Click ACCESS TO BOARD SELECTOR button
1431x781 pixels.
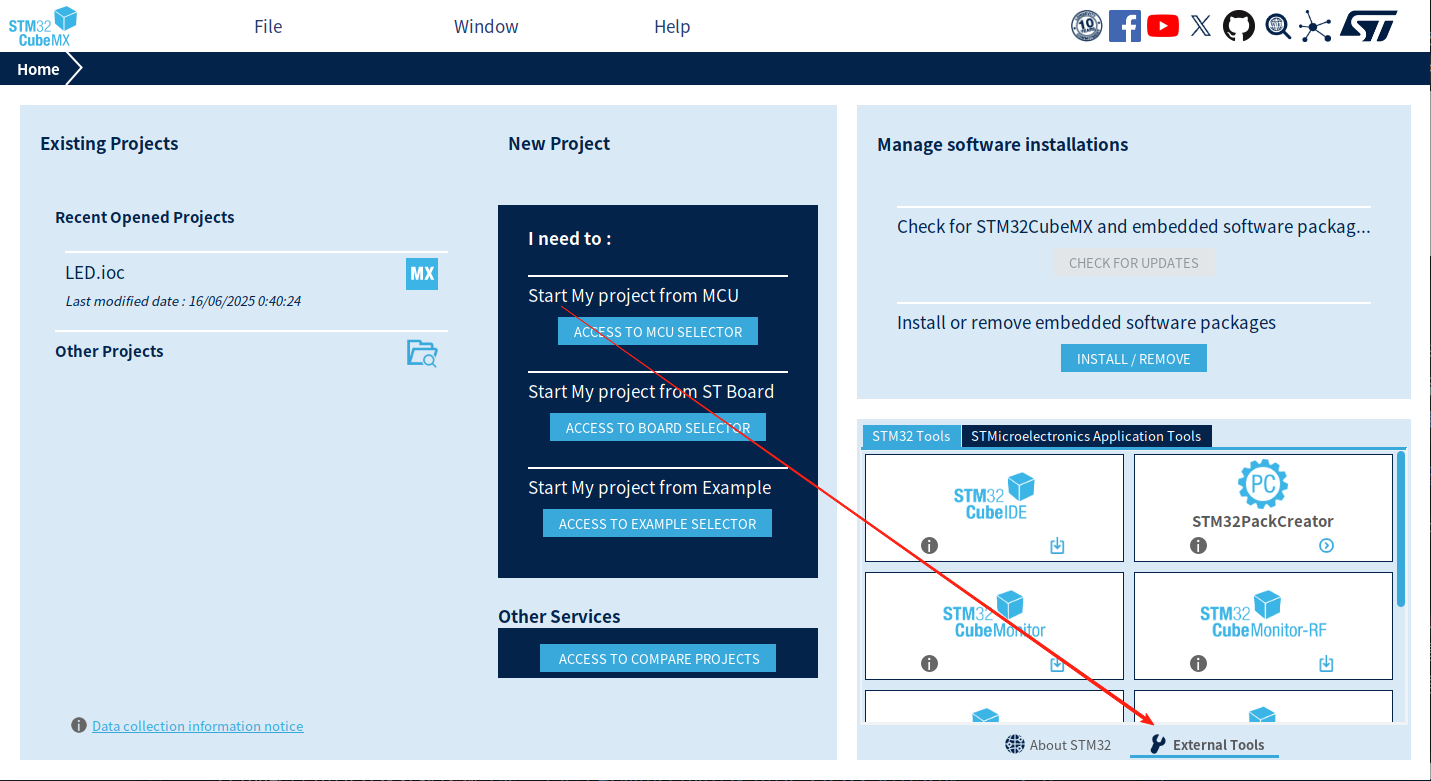click(x=658, y=428)
